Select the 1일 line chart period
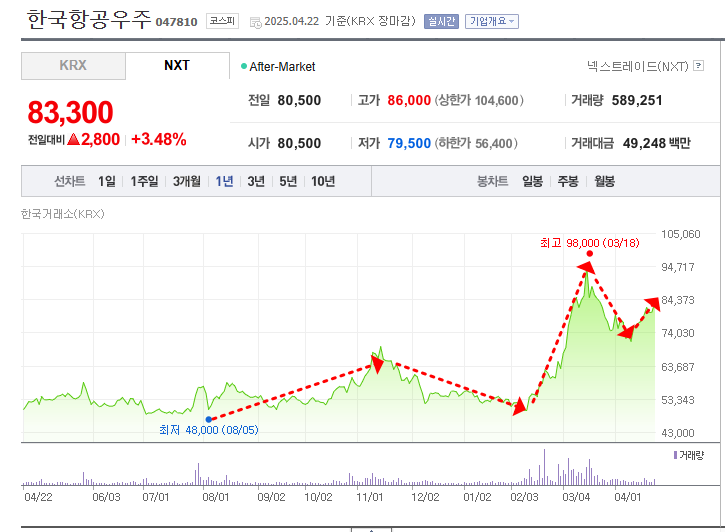 106,181
